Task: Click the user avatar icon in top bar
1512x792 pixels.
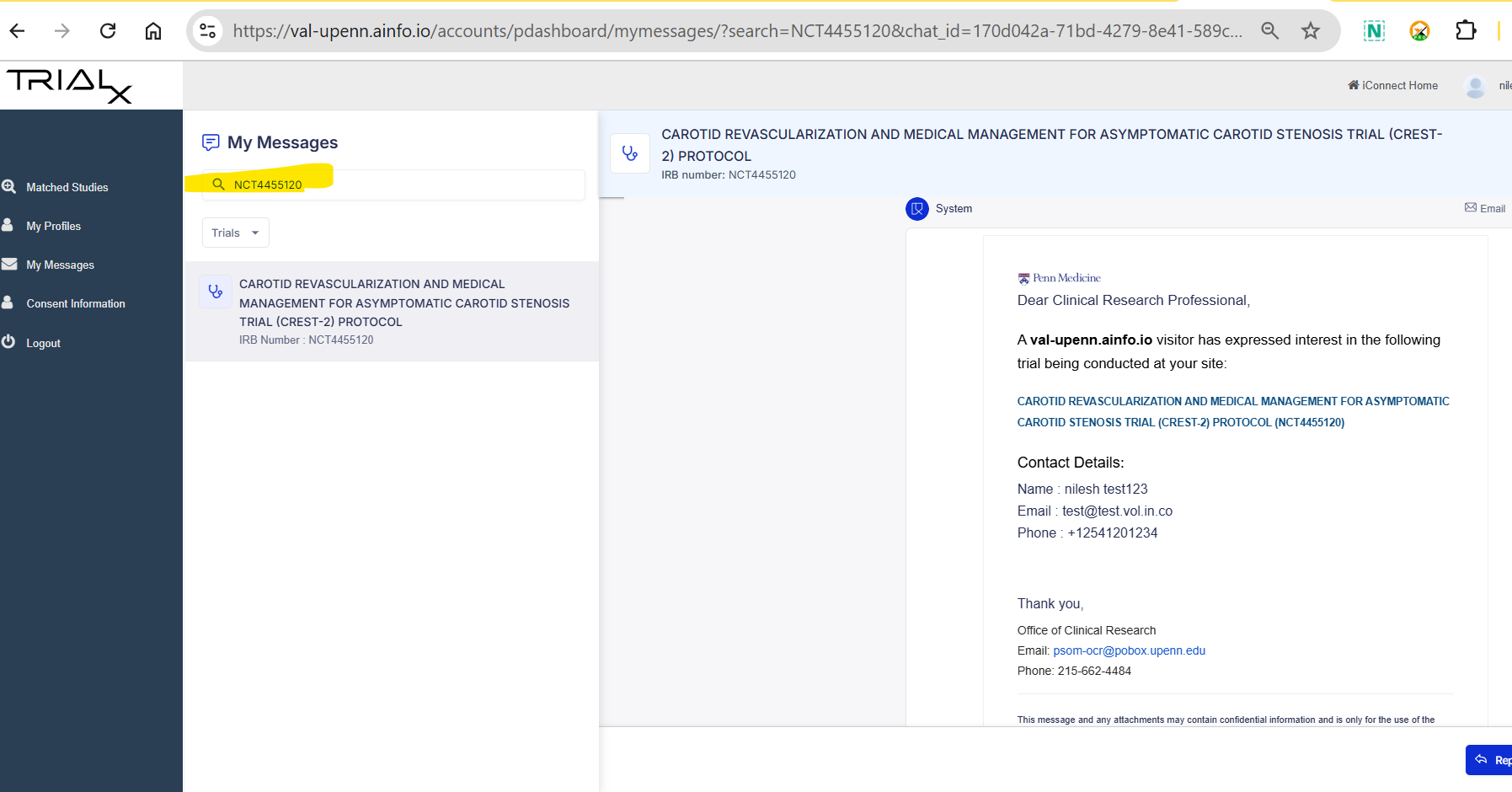Action: (x=1475, y=86)
